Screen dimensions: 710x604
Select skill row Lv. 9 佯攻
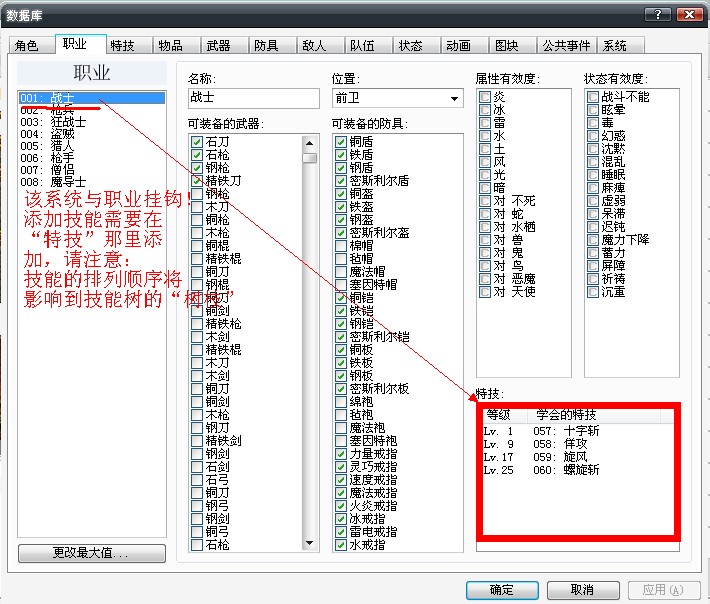578,444
